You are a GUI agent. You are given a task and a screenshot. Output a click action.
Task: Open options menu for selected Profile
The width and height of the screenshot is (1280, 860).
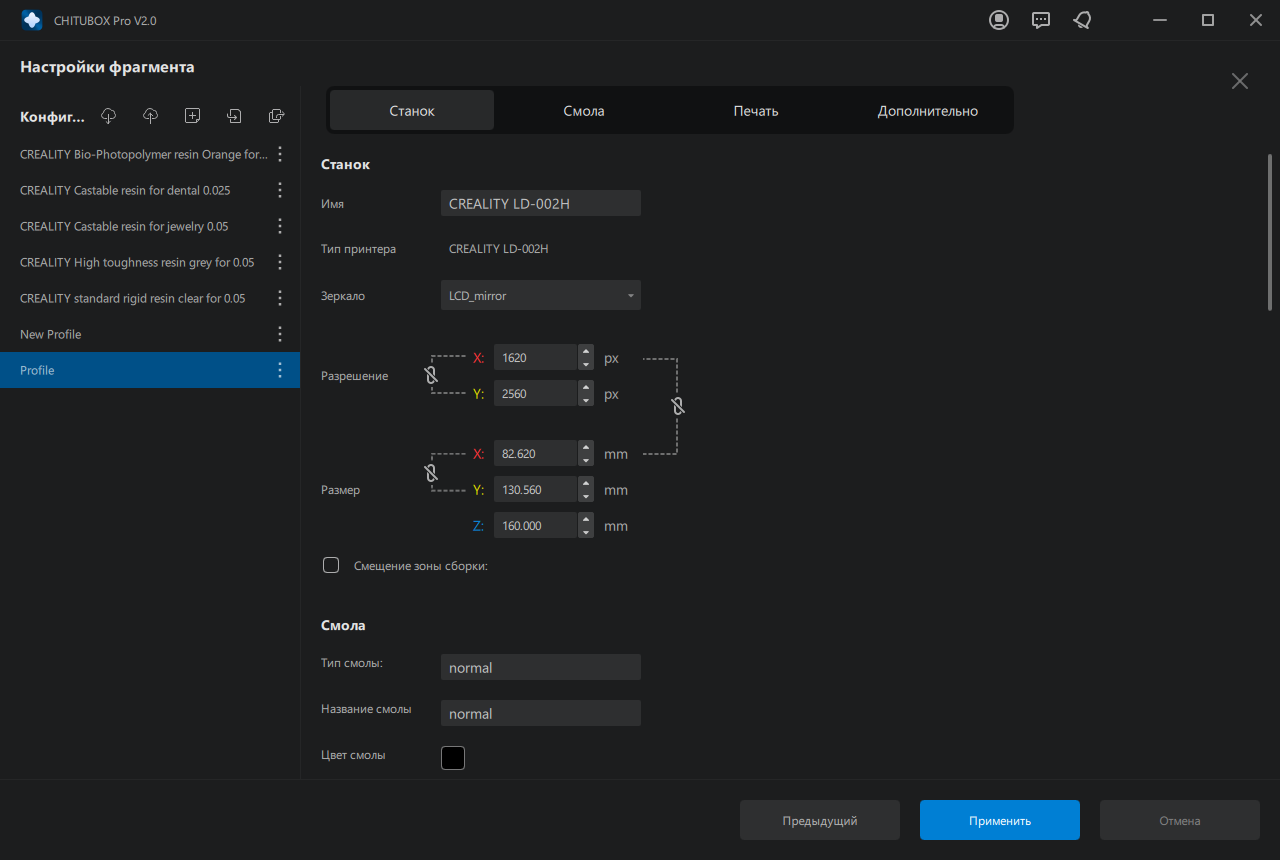(280, 370)
